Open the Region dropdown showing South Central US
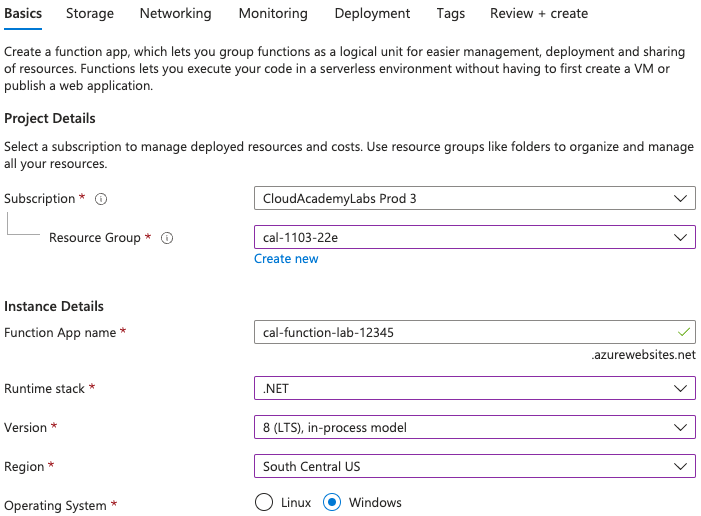 [474, 466]
